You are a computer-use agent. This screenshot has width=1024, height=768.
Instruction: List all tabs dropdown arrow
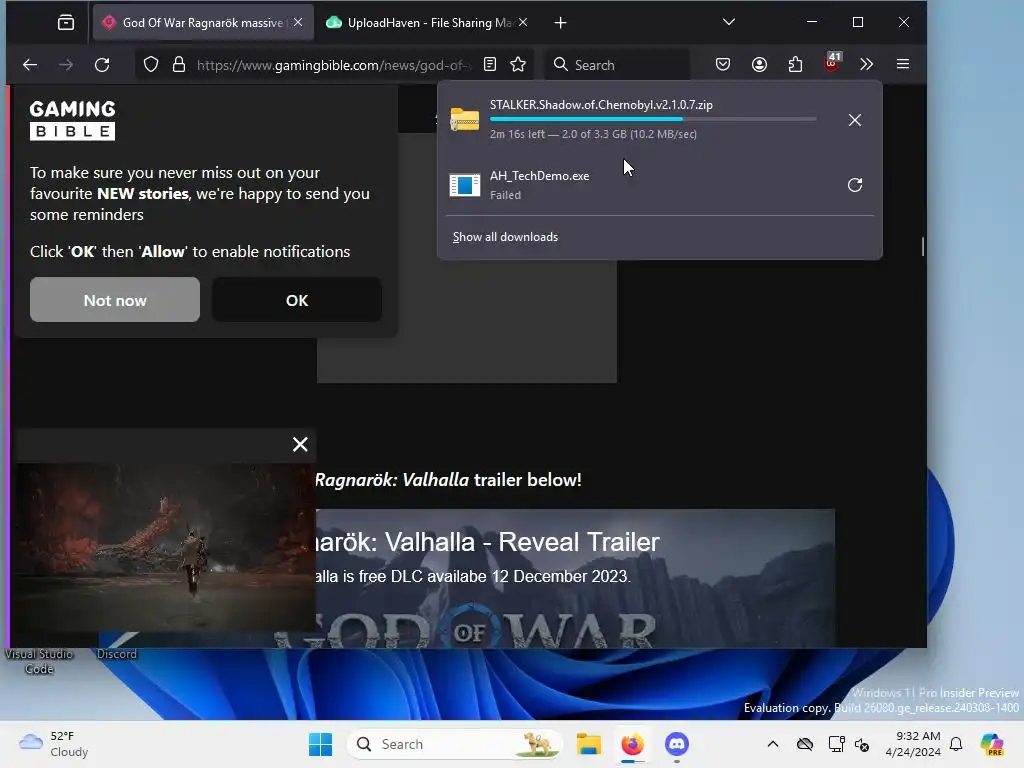pyautogui.click(x=729, y=22)
